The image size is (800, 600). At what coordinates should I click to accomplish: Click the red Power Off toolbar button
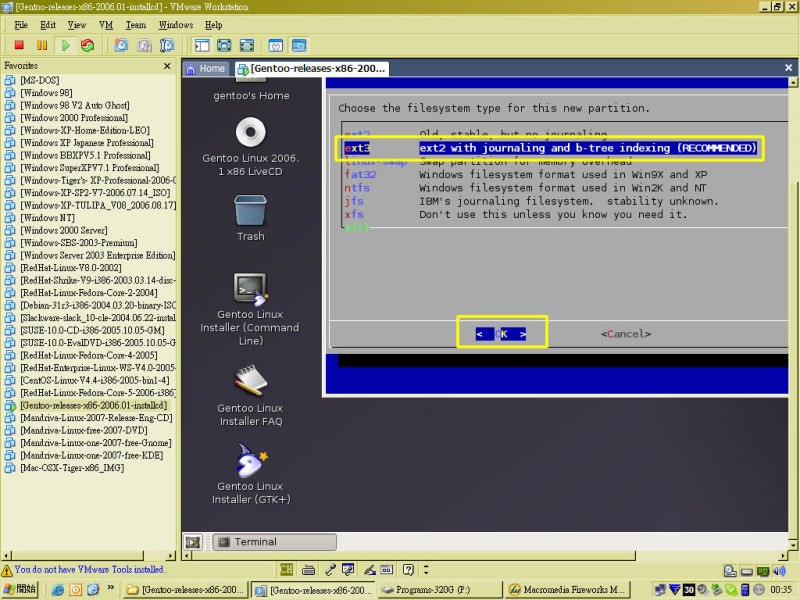click(19, 45)
